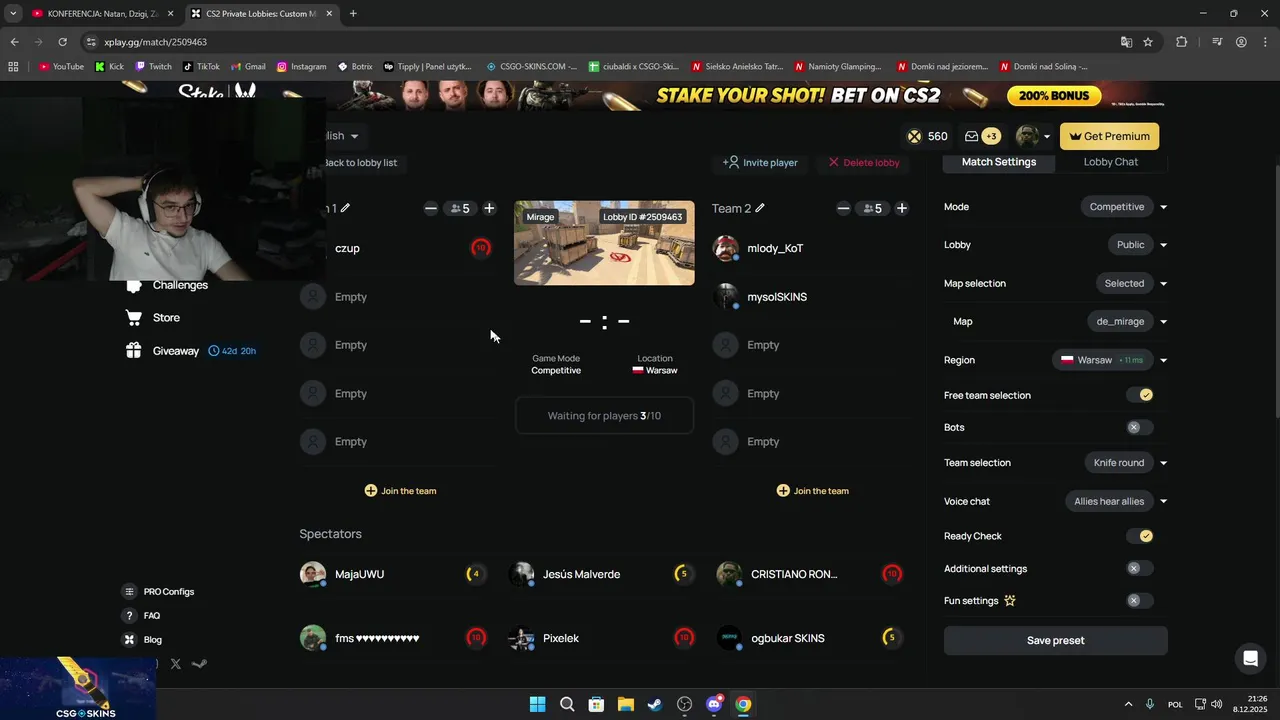Enable the Fun settings toggle
The width and height of the screenshot is (1280, 720).
pos(1140,601)
